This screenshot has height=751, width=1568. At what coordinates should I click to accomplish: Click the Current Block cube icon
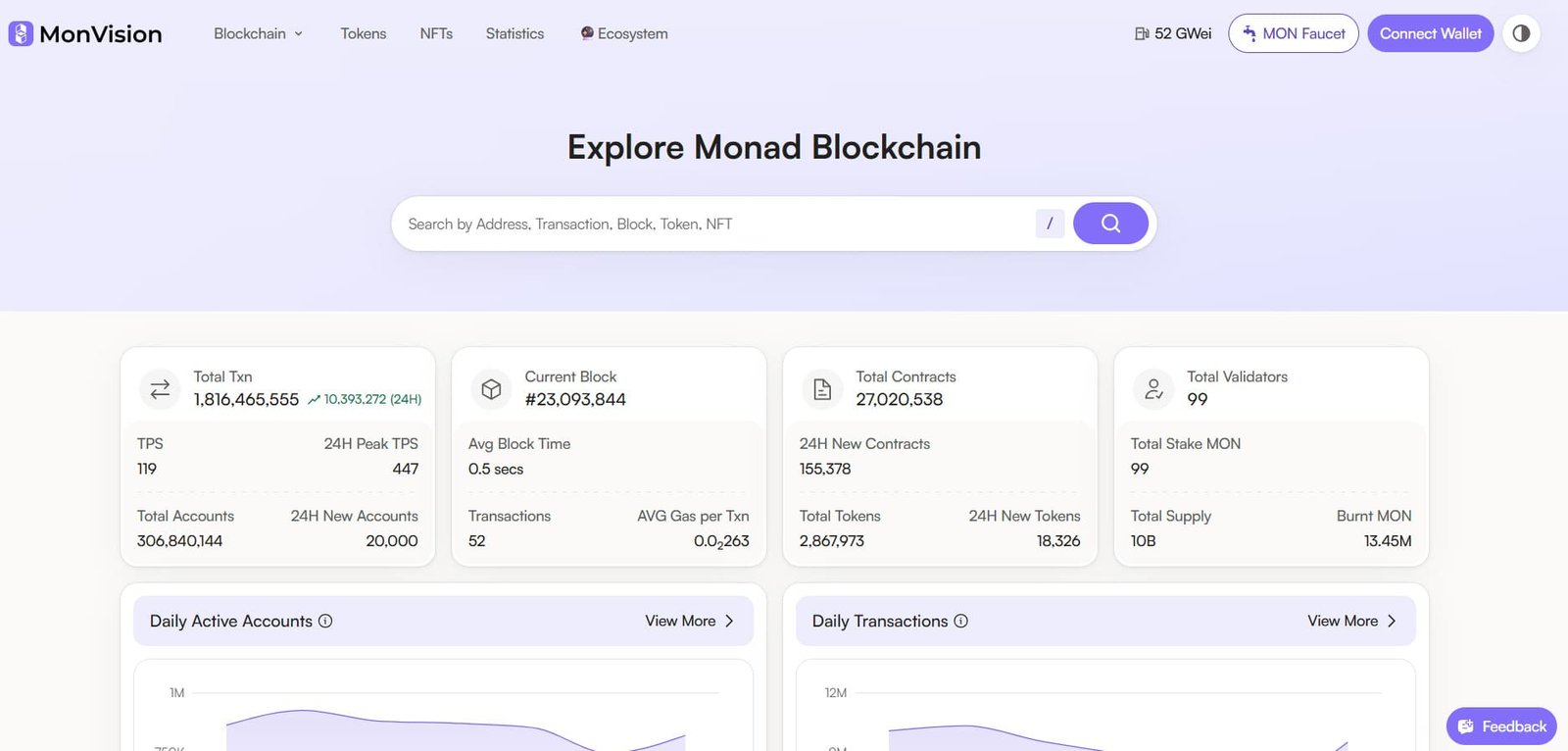click(491, 389)
